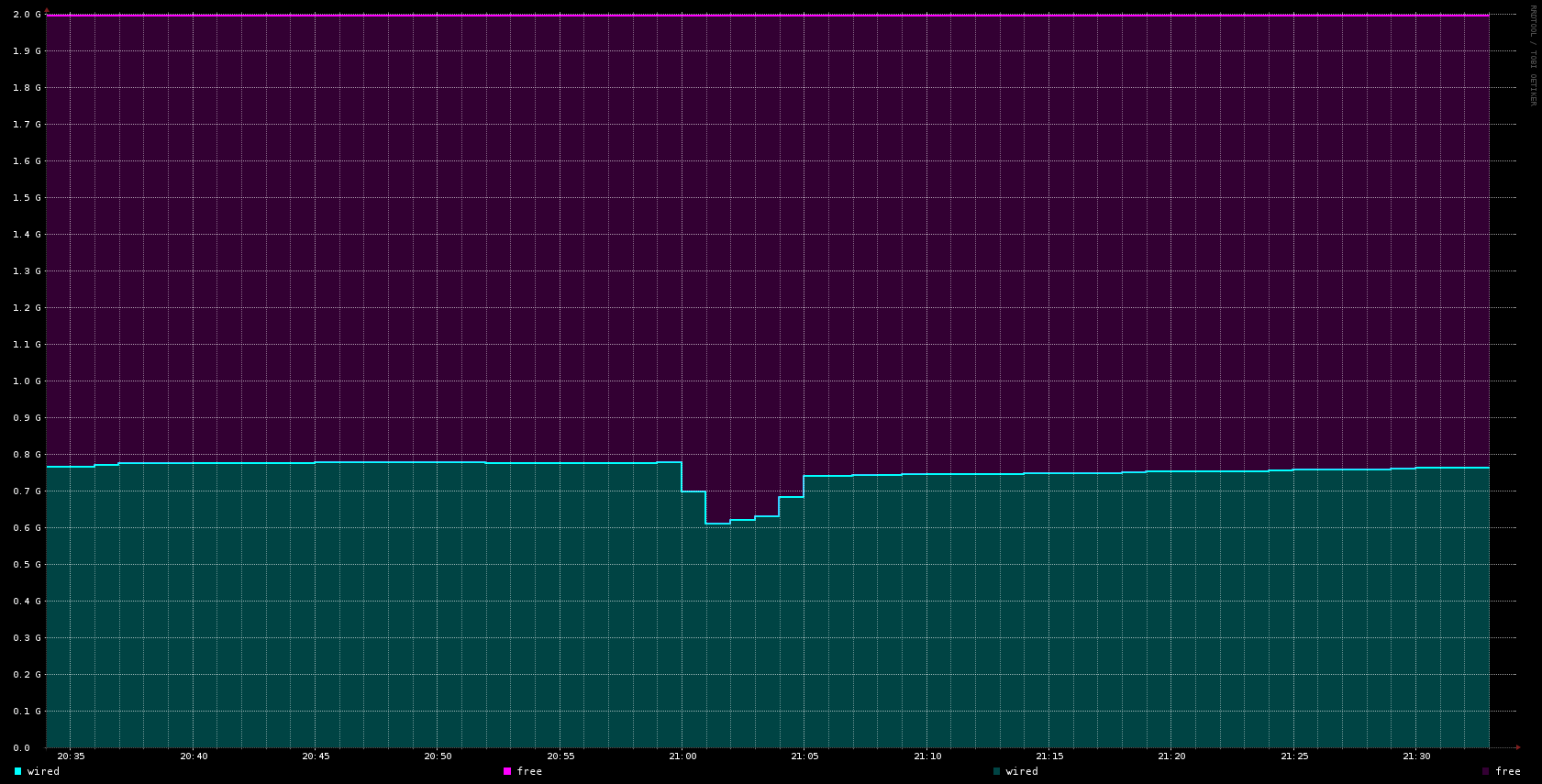Click the 1.5 G y-axis label
This screenshot has height=784, width=1542.
click(x=27, y=198)
